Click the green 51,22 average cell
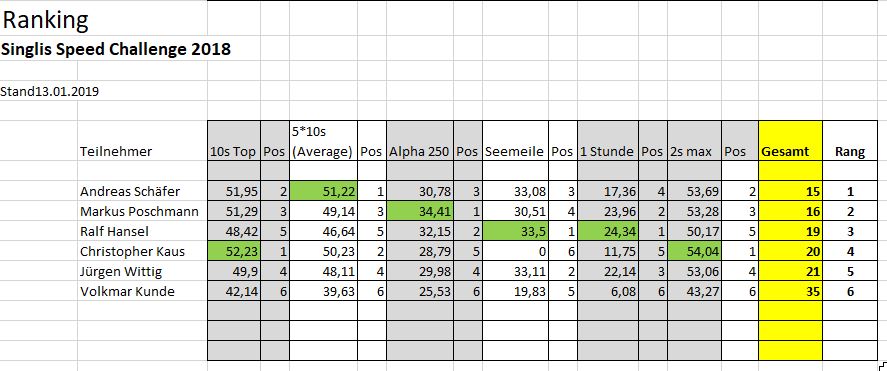 click(324, 192)
